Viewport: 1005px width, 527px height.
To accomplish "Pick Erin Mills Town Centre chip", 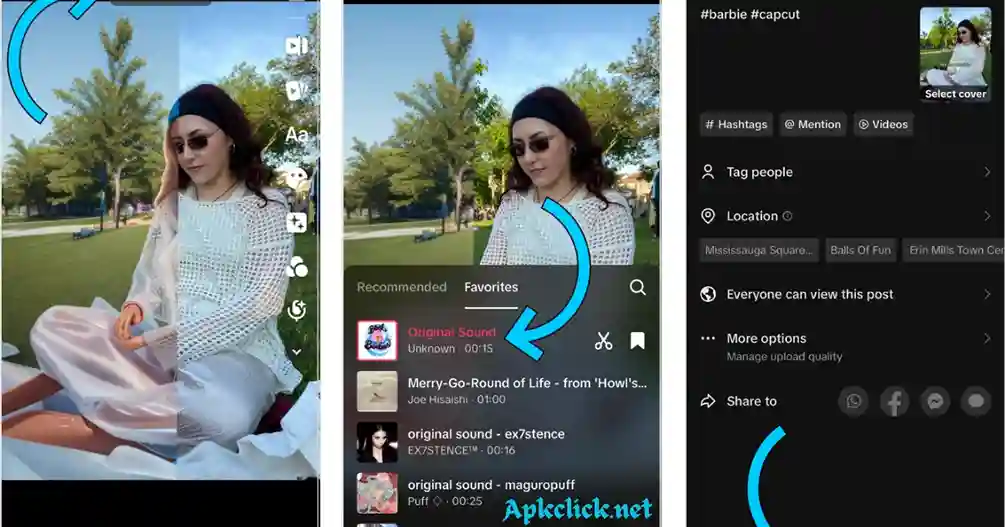I will (954, 250).
